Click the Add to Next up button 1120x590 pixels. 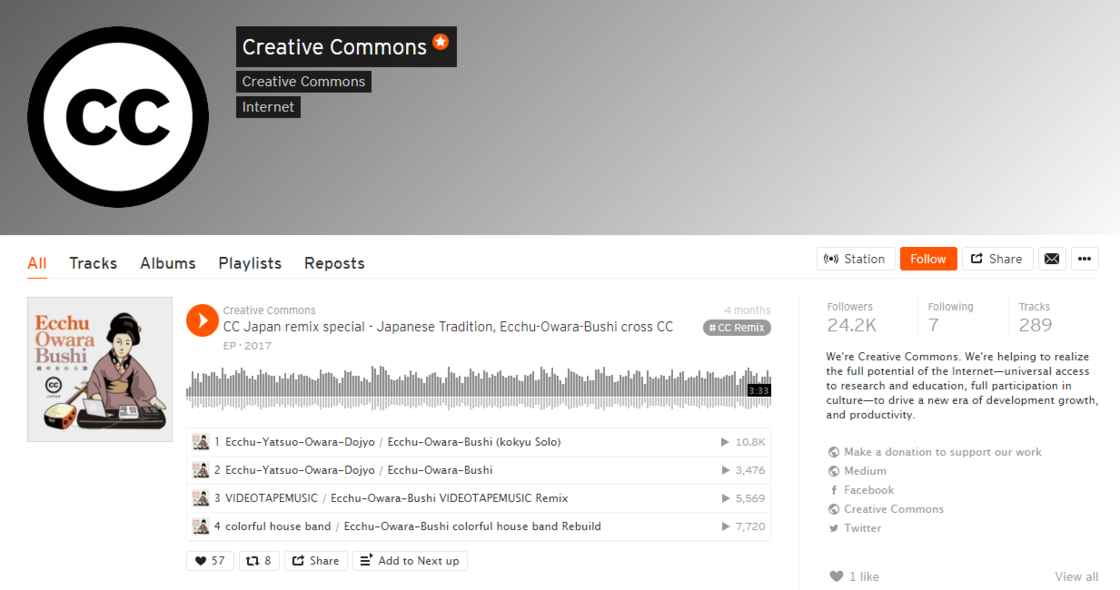410,561
